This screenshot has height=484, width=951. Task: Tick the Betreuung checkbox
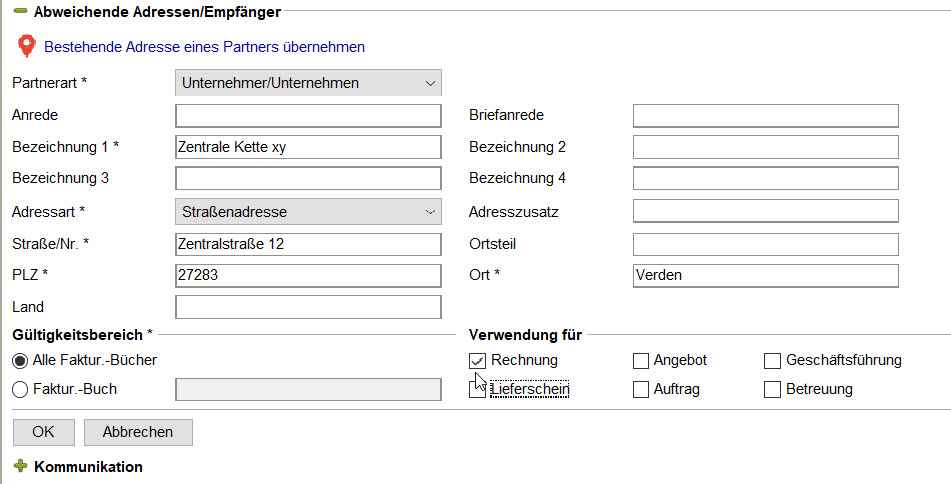click(772, 389)
